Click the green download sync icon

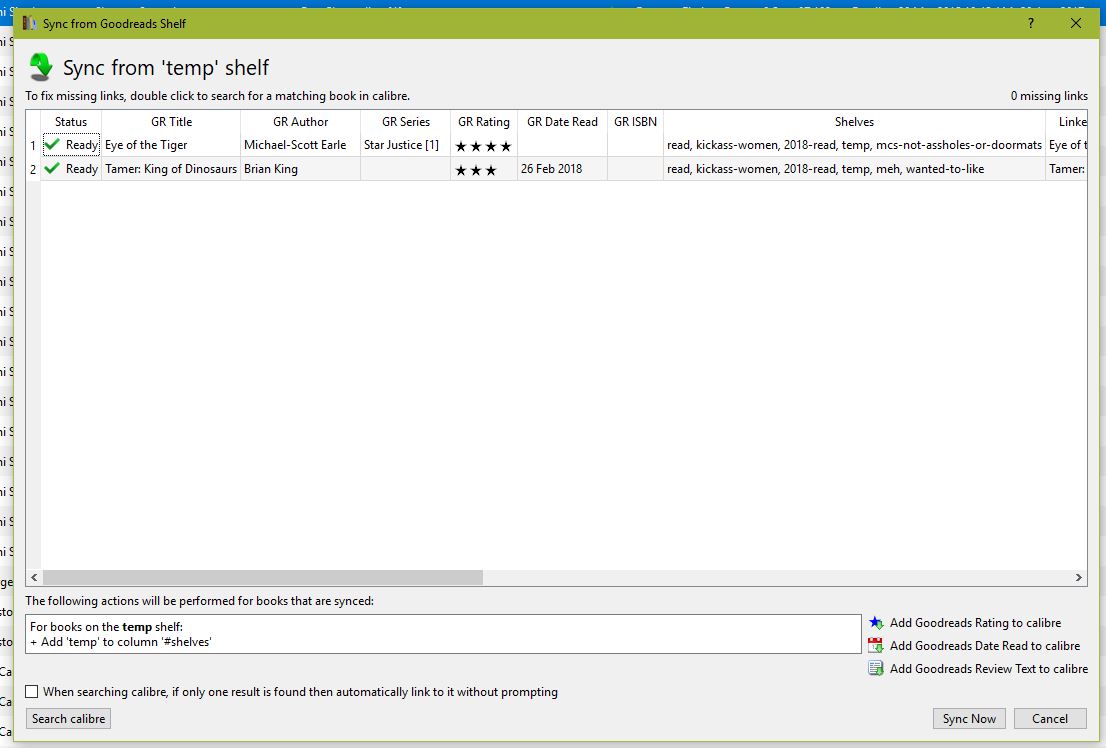coord(41,67)
